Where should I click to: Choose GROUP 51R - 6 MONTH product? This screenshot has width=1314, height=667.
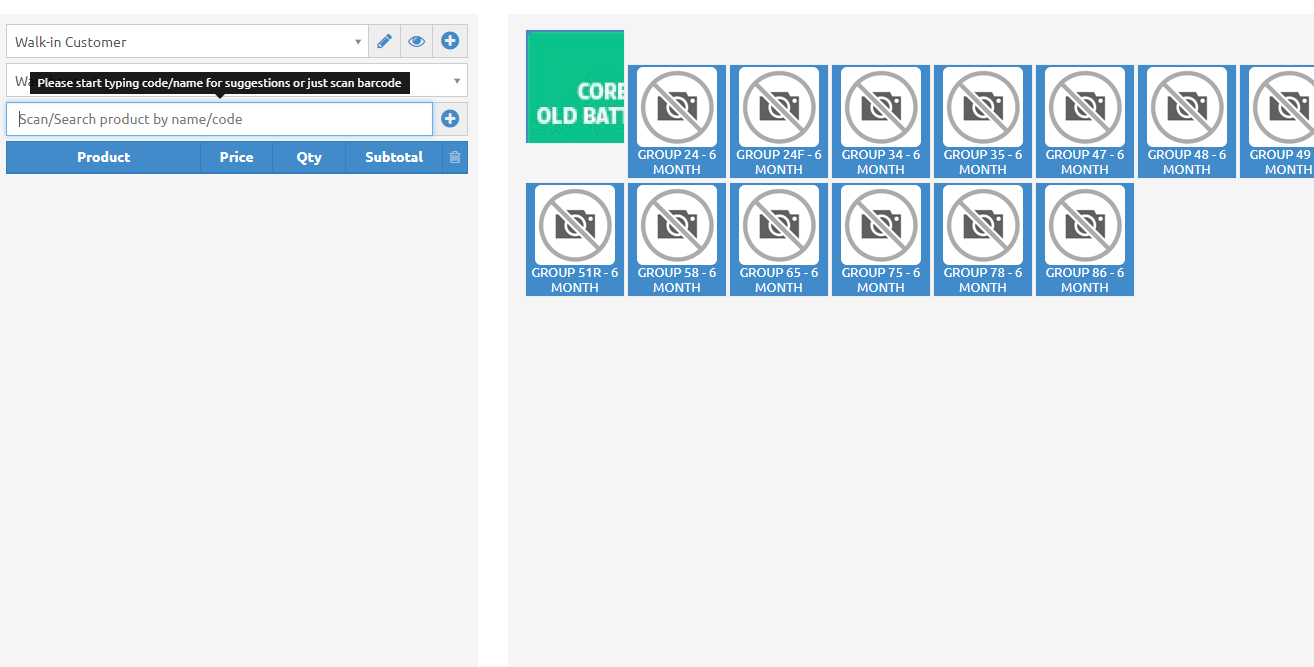pyautogui.click(x=575, y=239)
